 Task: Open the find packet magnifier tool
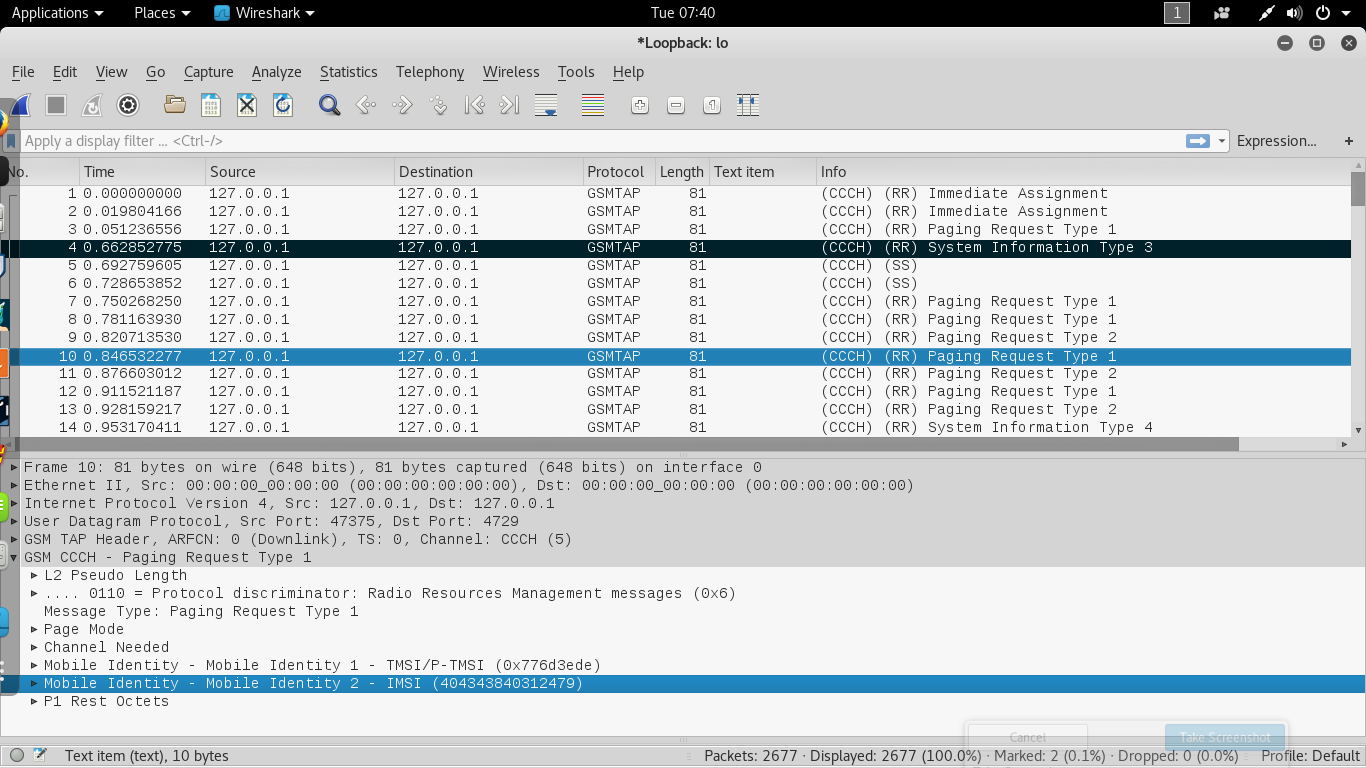[329, 105]
